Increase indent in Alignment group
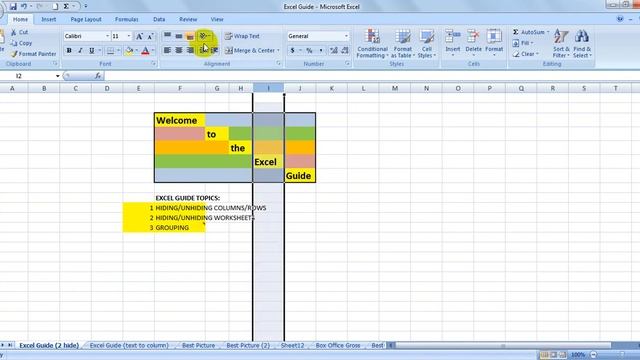Screen dimensions: 640x360 (215, 50)
